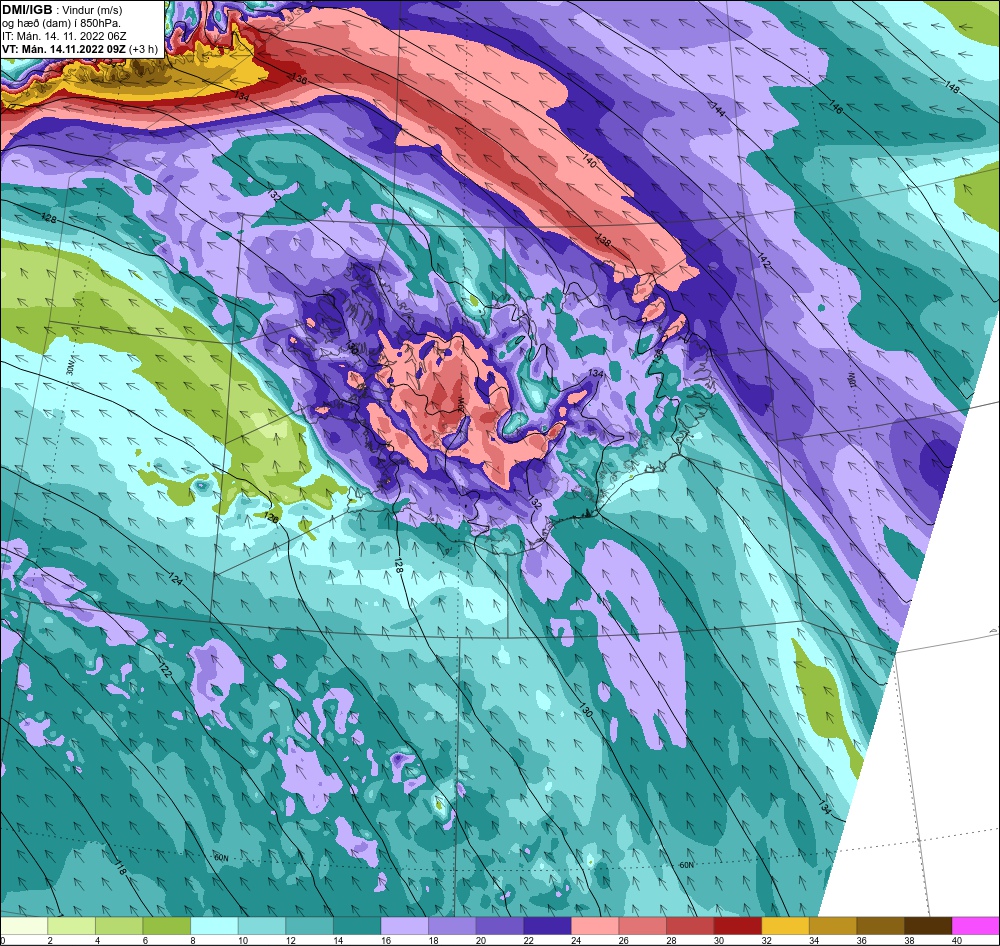Click the magenta above-40 legend swatch

pyautogui.click(x=975, y=926)
